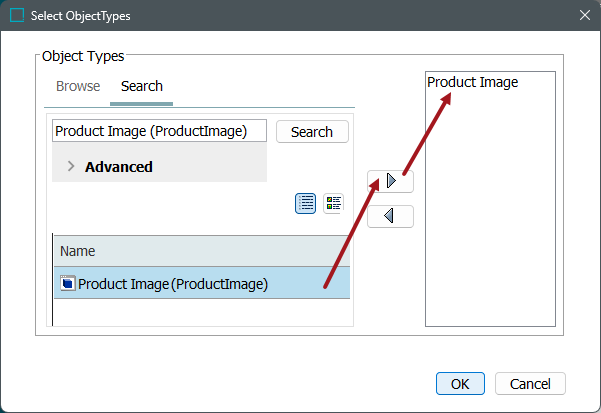The height and width of the screenshot is (413, 601).
Task: Confirm selection with the OK button
Action: point(460,383)
